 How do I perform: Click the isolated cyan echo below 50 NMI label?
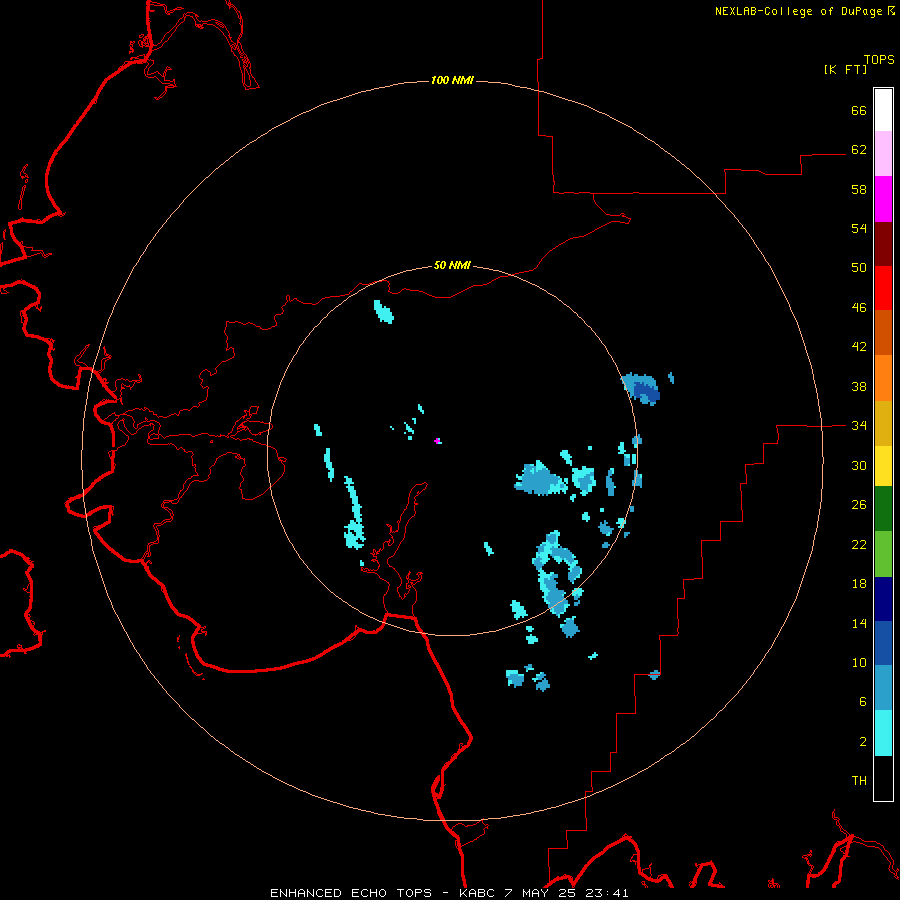coord(383,312)
